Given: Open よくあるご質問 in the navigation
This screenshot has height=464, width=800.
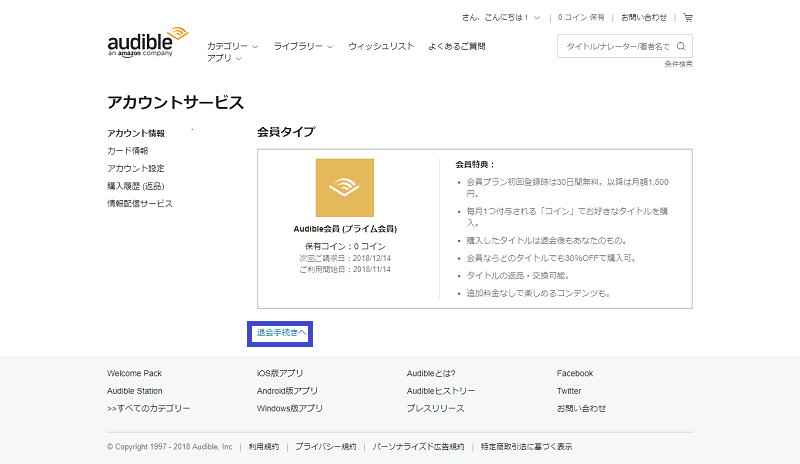Looking at the screenshot, I should pos(457,46).
